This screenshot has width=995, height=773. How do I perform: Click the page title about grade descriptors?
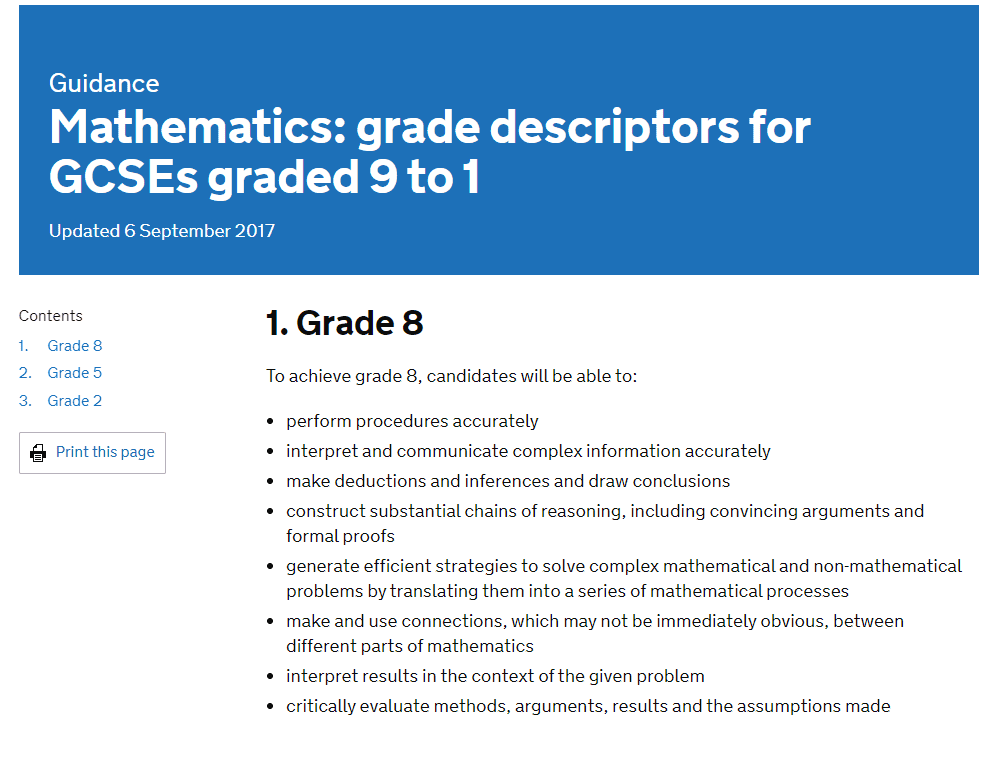pos(430,152)
